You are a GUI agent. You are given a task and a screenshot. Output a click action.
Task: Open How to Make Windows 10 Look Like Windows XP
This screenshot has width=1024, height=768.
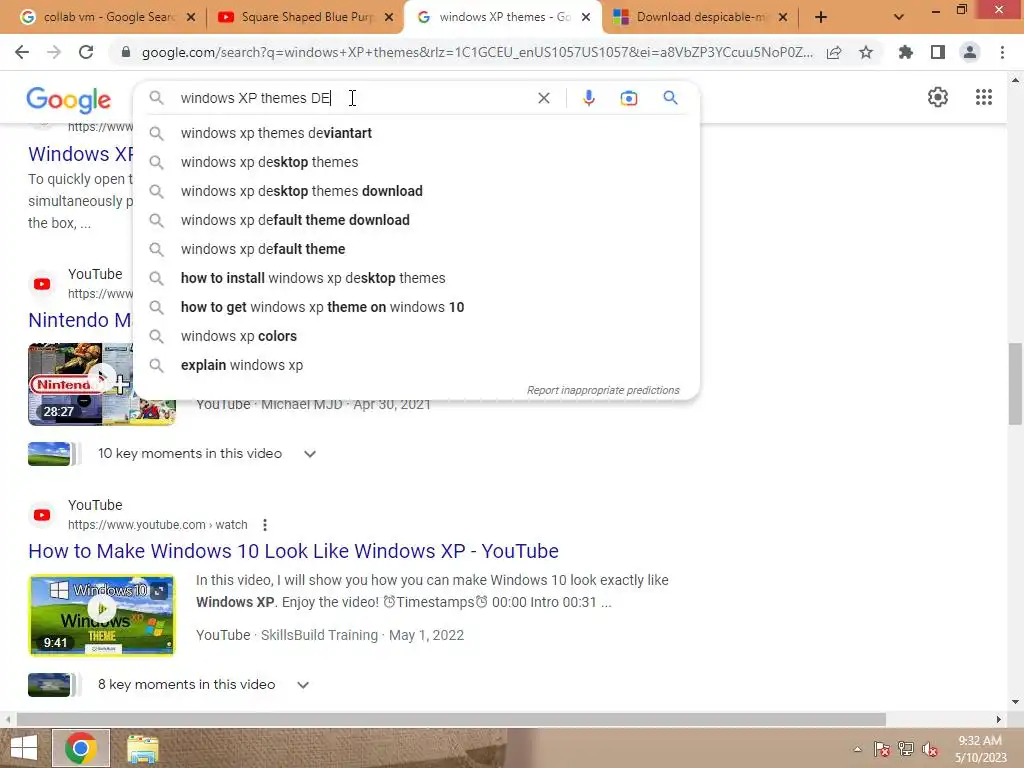point(293,551)
